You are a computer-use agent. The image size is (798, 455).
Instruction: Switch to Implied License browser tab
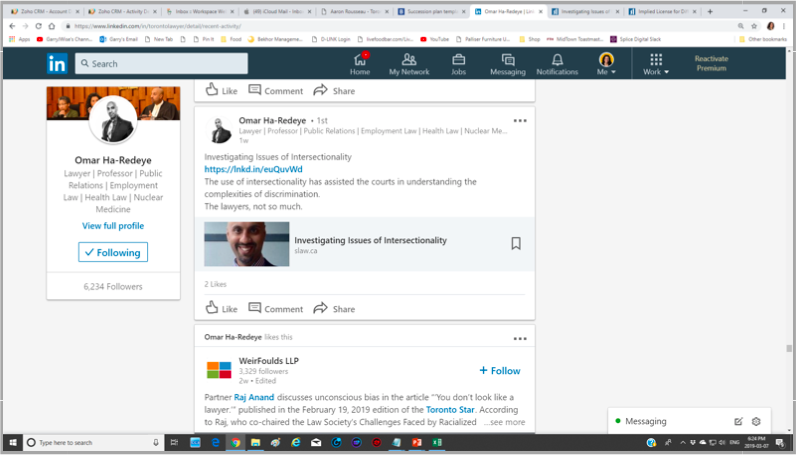click(663, 11)
